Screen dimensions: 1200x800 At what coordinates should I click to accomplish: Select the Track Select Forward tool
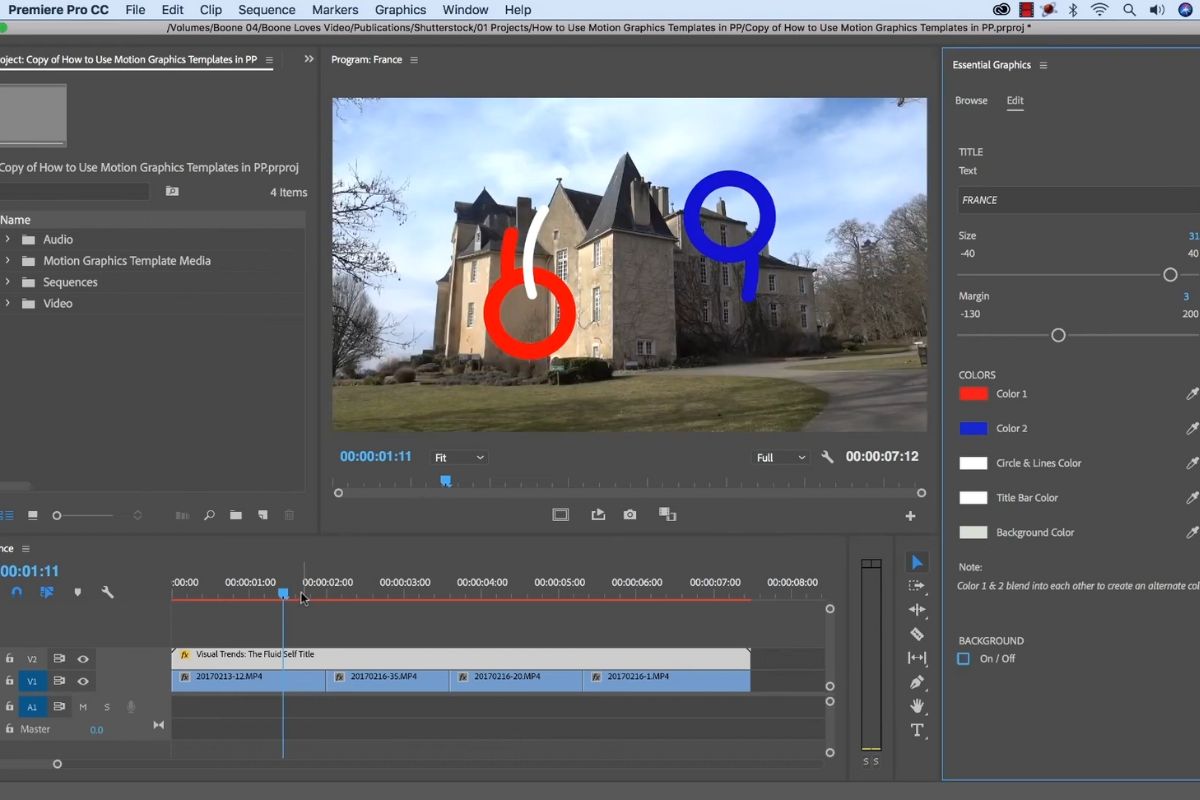point(917,586)
